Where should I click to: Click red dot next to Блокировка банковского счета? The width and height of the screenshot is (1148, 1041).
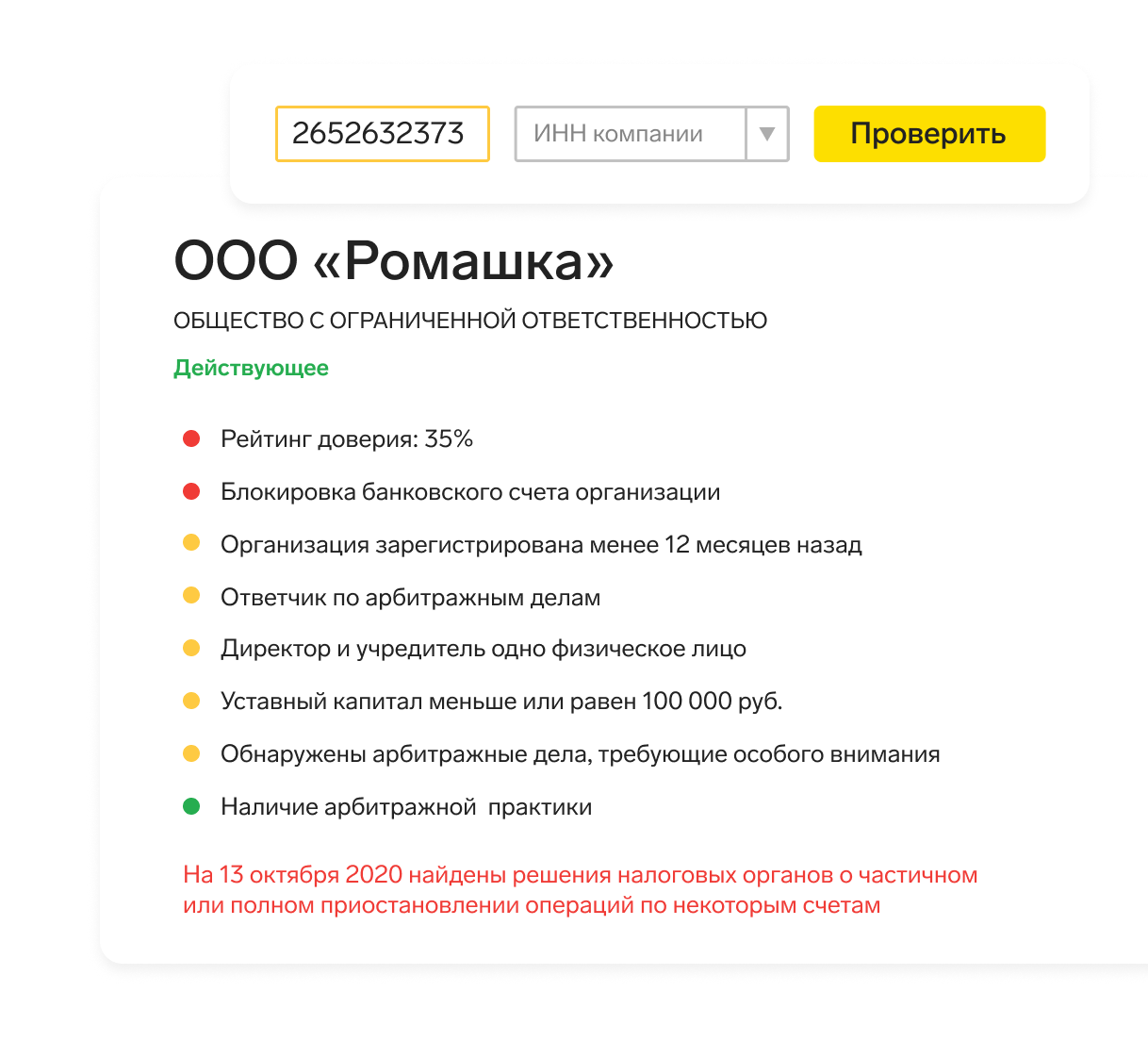tap(191, 491)
